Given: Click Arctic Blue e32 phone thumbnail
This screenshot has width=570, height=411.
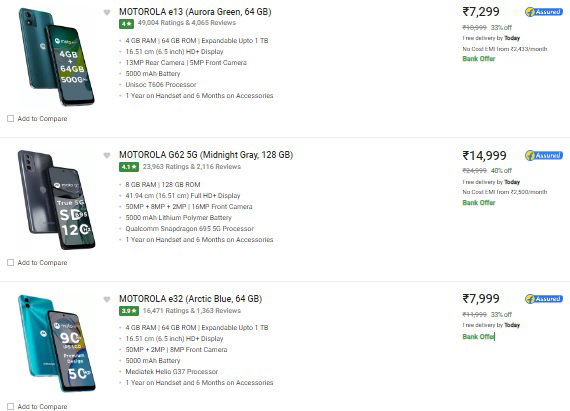Looking at the screenshot, I should point(56,343).
